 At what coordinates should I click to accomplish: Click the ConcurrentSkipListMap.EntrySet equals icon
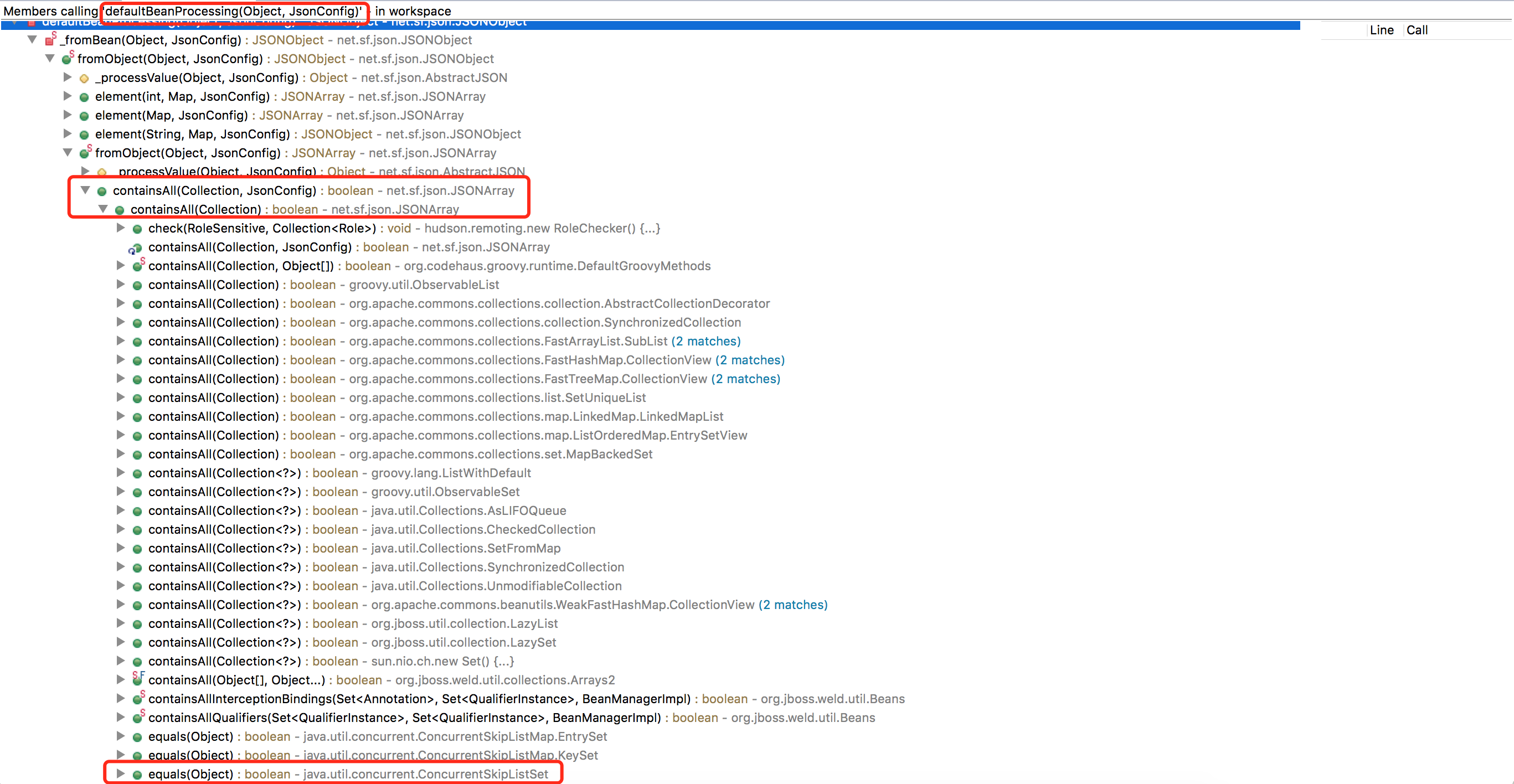137,736
